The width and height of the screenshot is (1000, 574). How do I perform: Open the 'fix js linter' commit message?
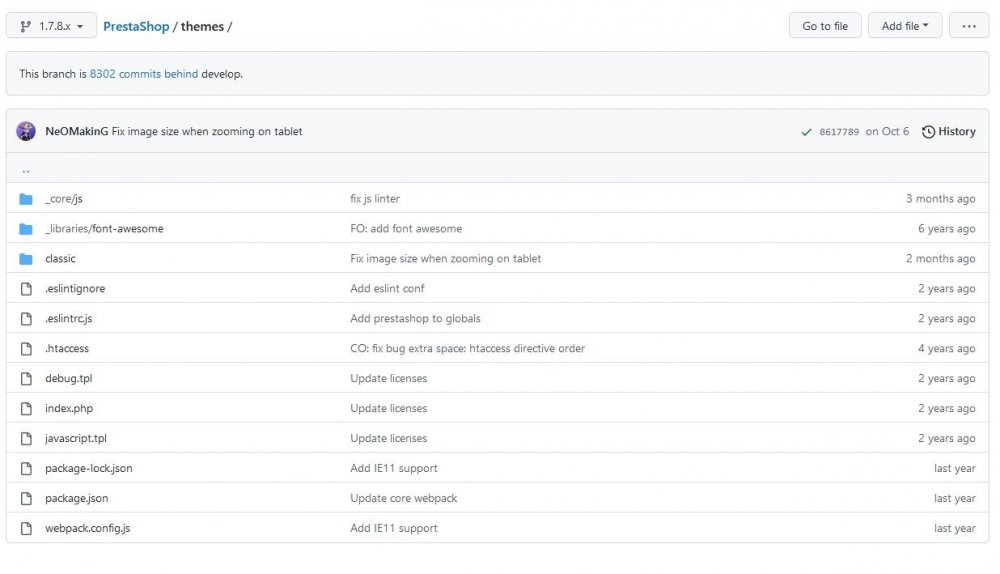[x=375, y=199]
